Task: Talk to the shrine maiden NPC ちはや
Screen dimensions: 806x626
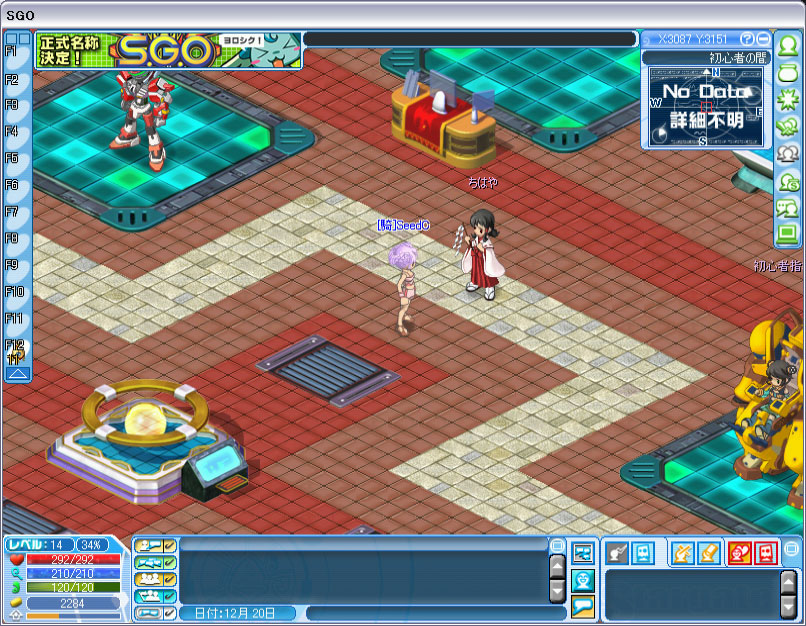Action: (x=480, y=254)
